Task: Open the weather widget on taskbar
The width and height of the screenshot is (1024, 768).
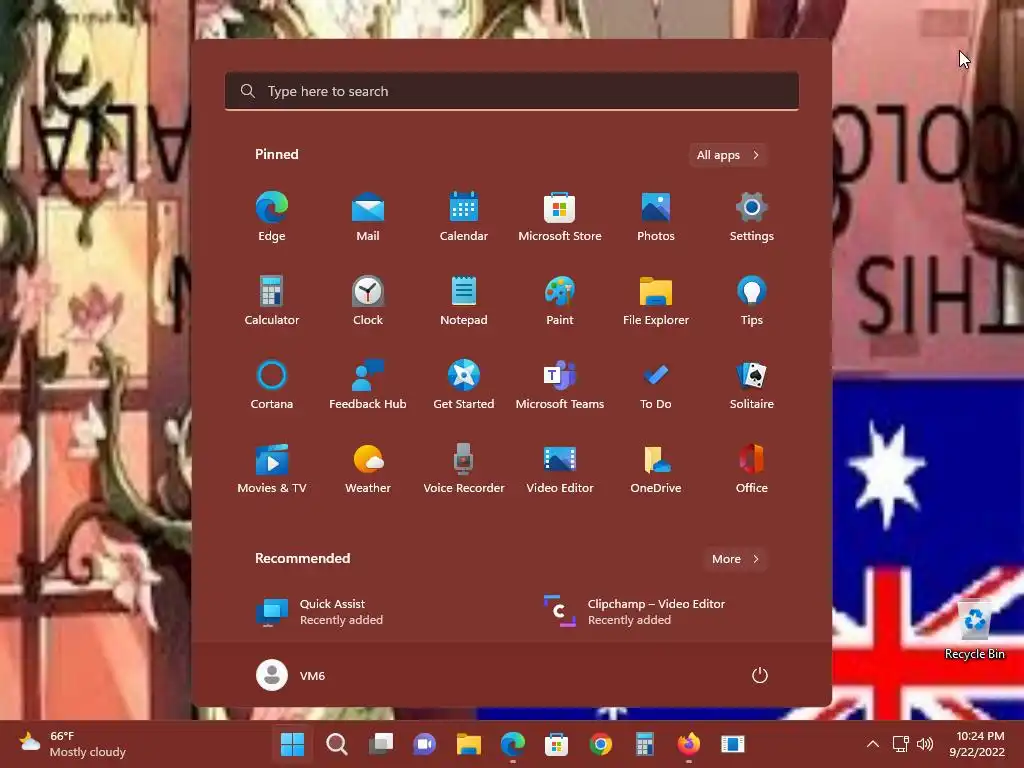Action: click(x=72, y=744)
